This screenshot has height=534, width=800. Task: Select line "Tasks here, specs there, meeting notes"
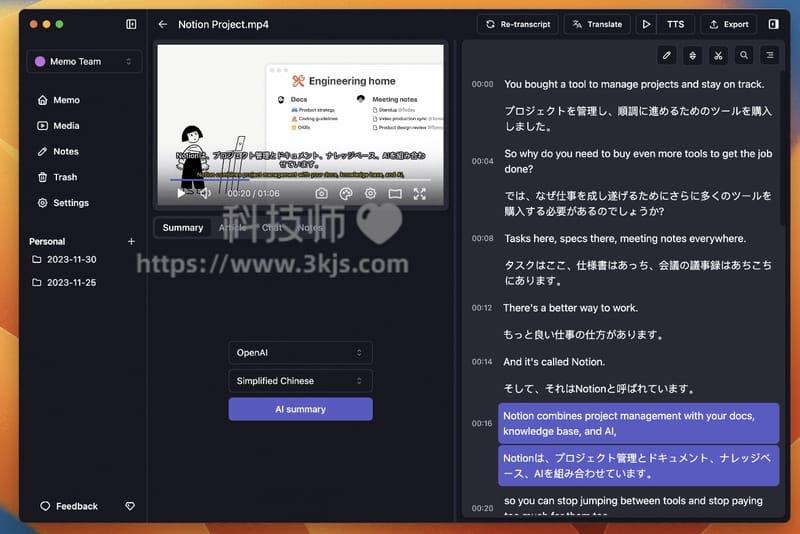pos(625,238)
